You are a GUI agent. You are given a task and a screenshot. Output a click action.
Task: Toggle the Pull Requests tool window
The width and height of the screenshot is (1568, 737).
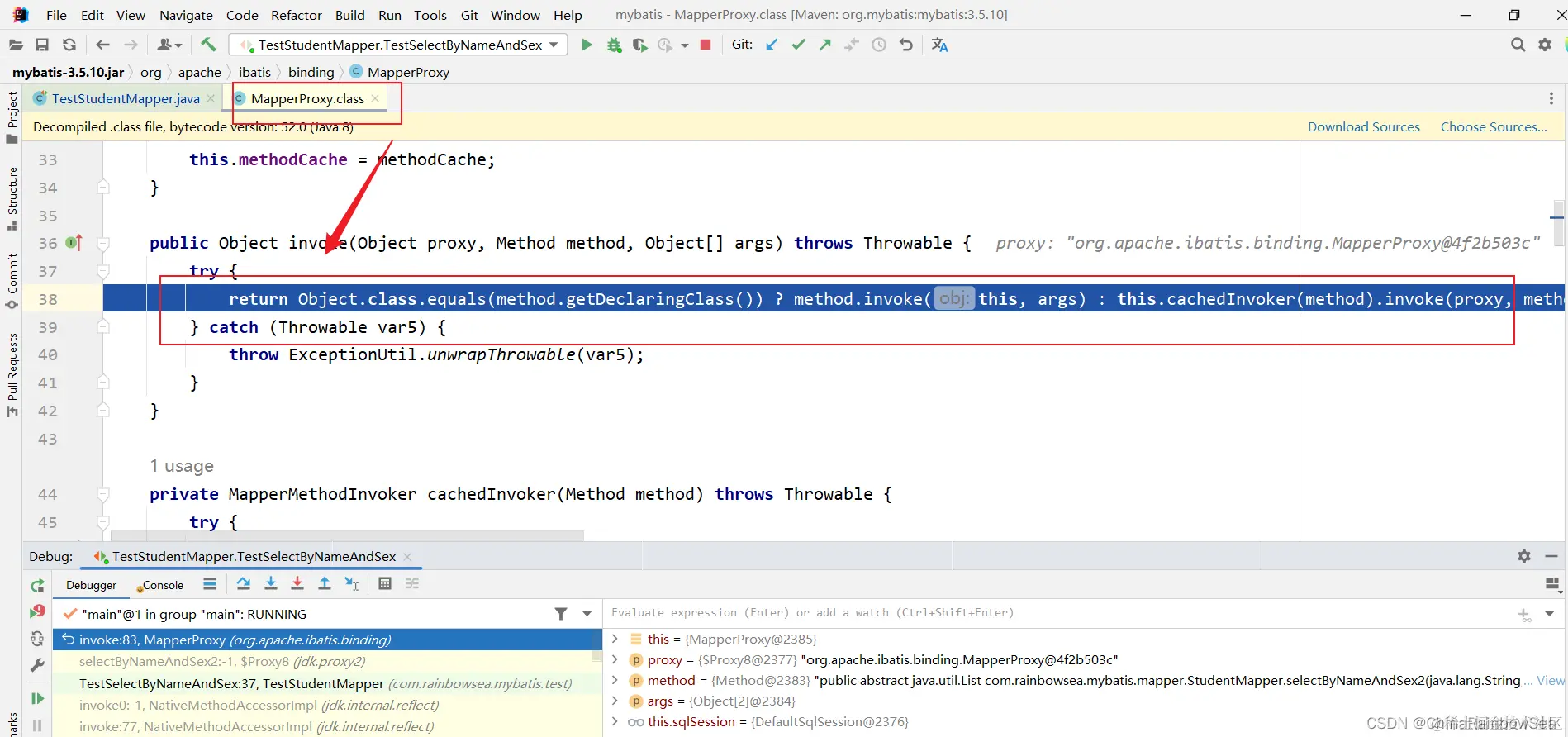[12, 374]
